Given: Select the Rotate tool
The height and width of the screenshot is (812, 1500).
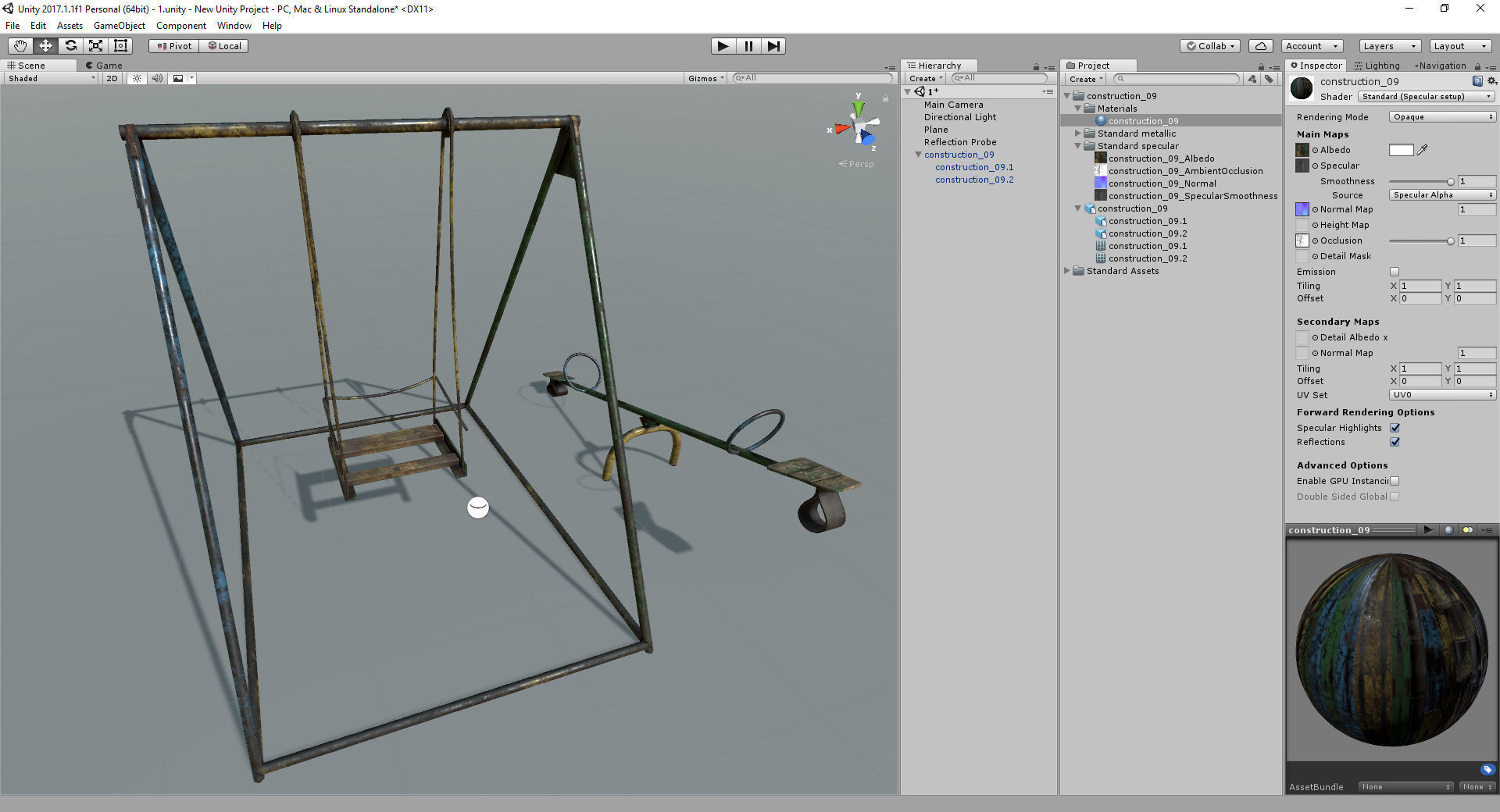Looking at the screenshot, I should [x=71, y=46].
